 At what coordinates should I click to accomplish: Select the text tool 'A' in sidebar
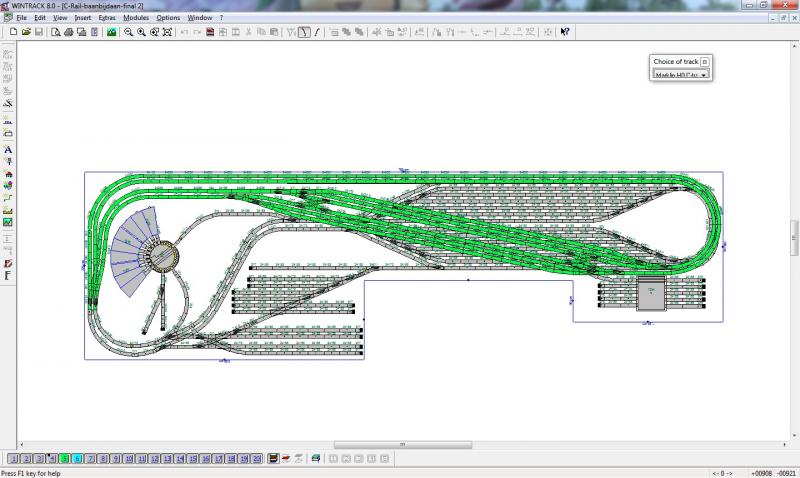8,149
